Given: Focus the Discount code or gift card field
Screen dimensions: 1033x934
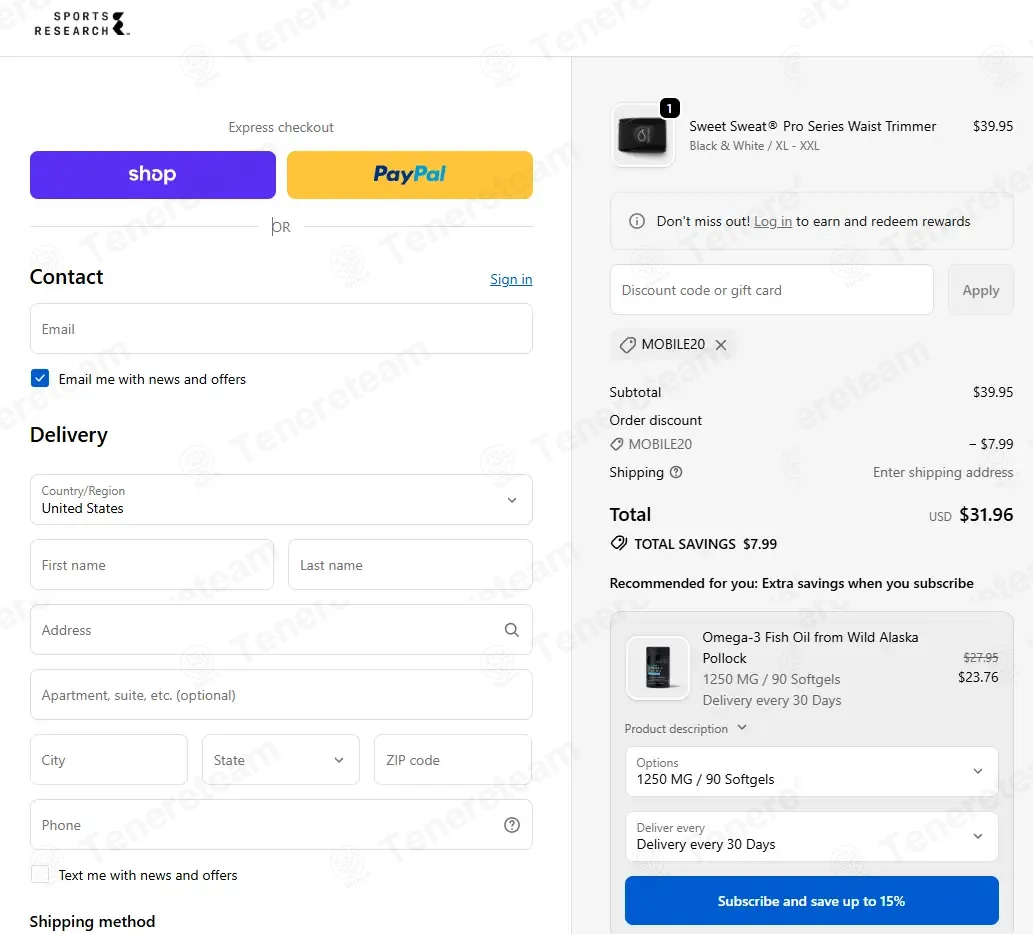Looking at the screenshot, I should point(771,290).
